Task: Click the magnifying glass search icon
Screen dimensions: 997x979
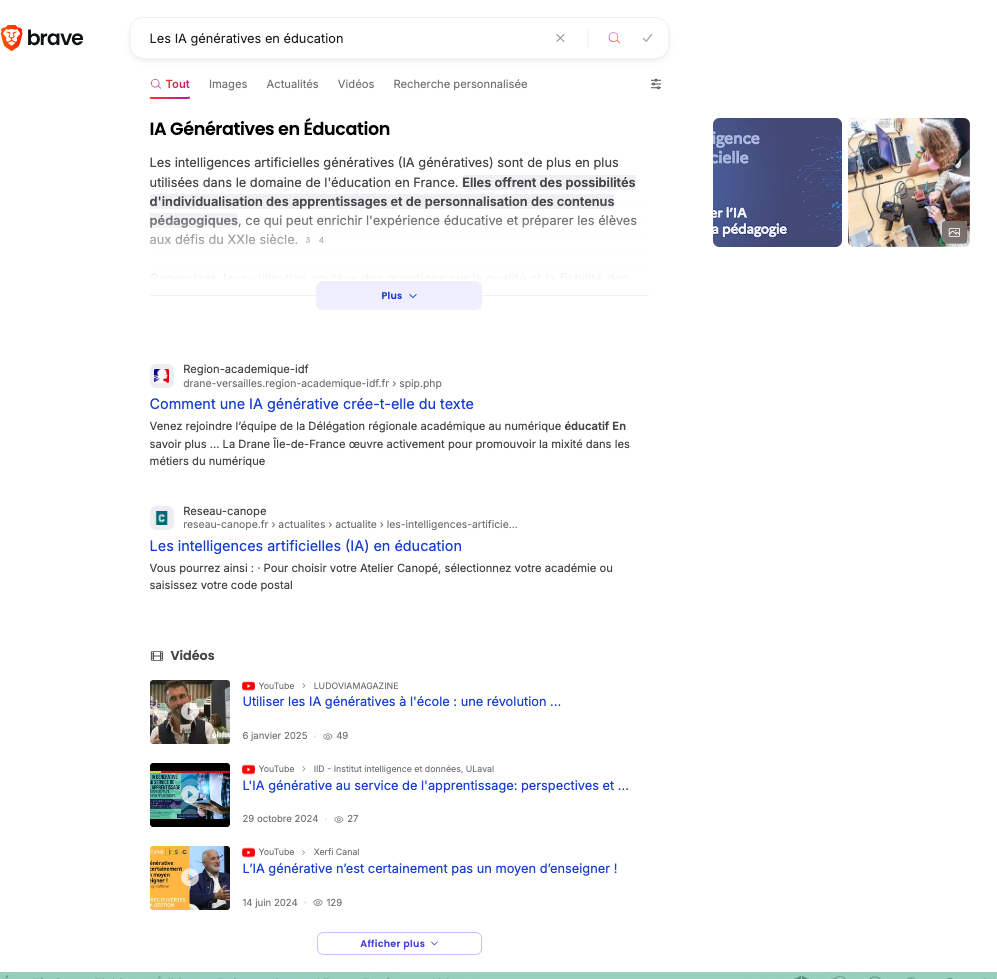Action: click(x=614, y=39)
